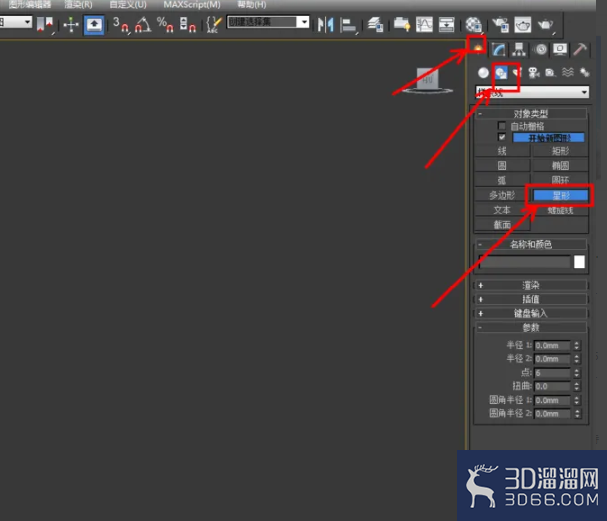
Task: Expand the 键盘输入 rollout
Action: click(531, 313)
